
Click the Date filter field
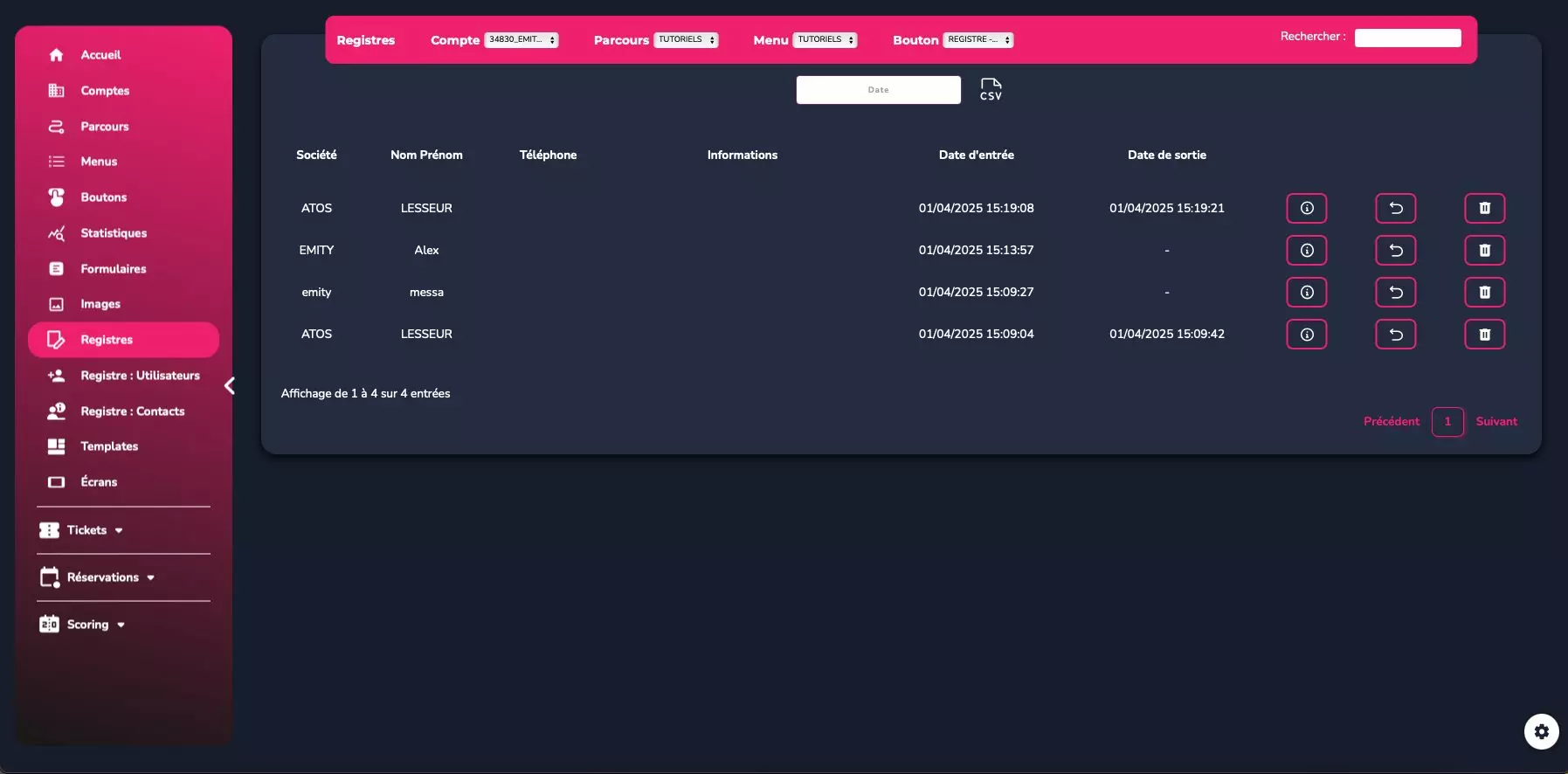point(878,90)
